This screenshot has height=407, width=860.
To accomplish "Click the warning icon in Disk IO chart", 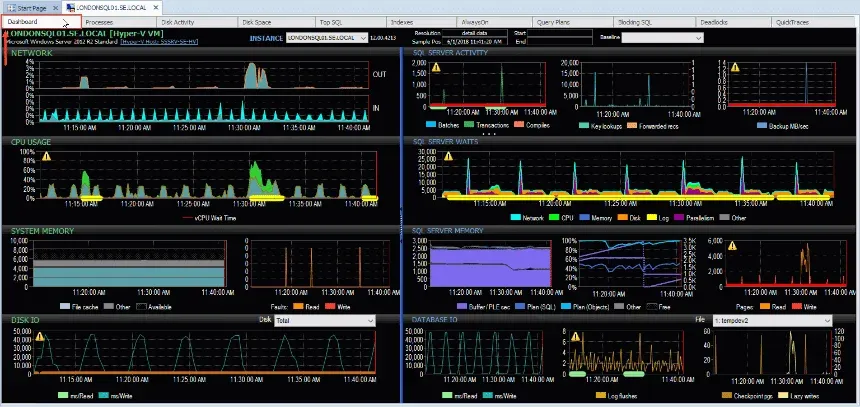I will pyautogui.click(x=39, y=336).
